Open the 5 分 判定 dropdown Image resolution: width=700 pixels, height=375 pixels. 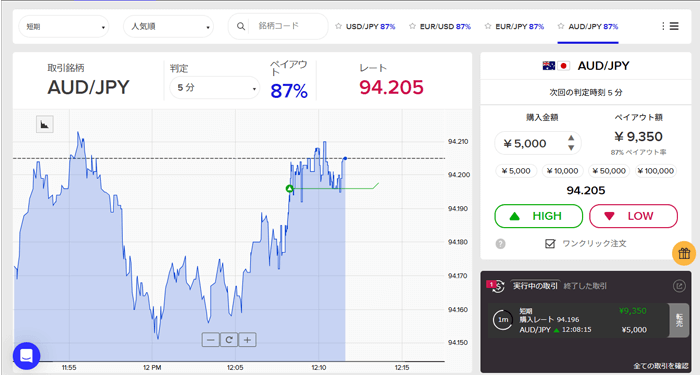pos(215,88)
